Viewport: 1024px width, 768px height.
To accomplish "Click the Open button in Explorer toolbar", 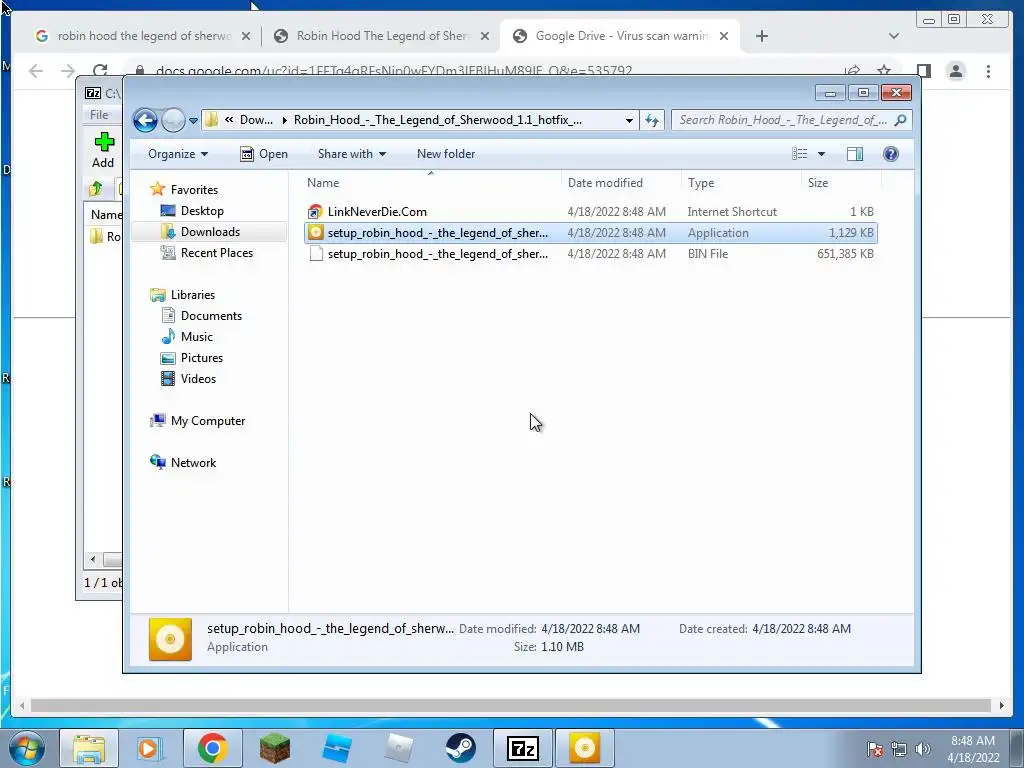I will coord(264,154).
